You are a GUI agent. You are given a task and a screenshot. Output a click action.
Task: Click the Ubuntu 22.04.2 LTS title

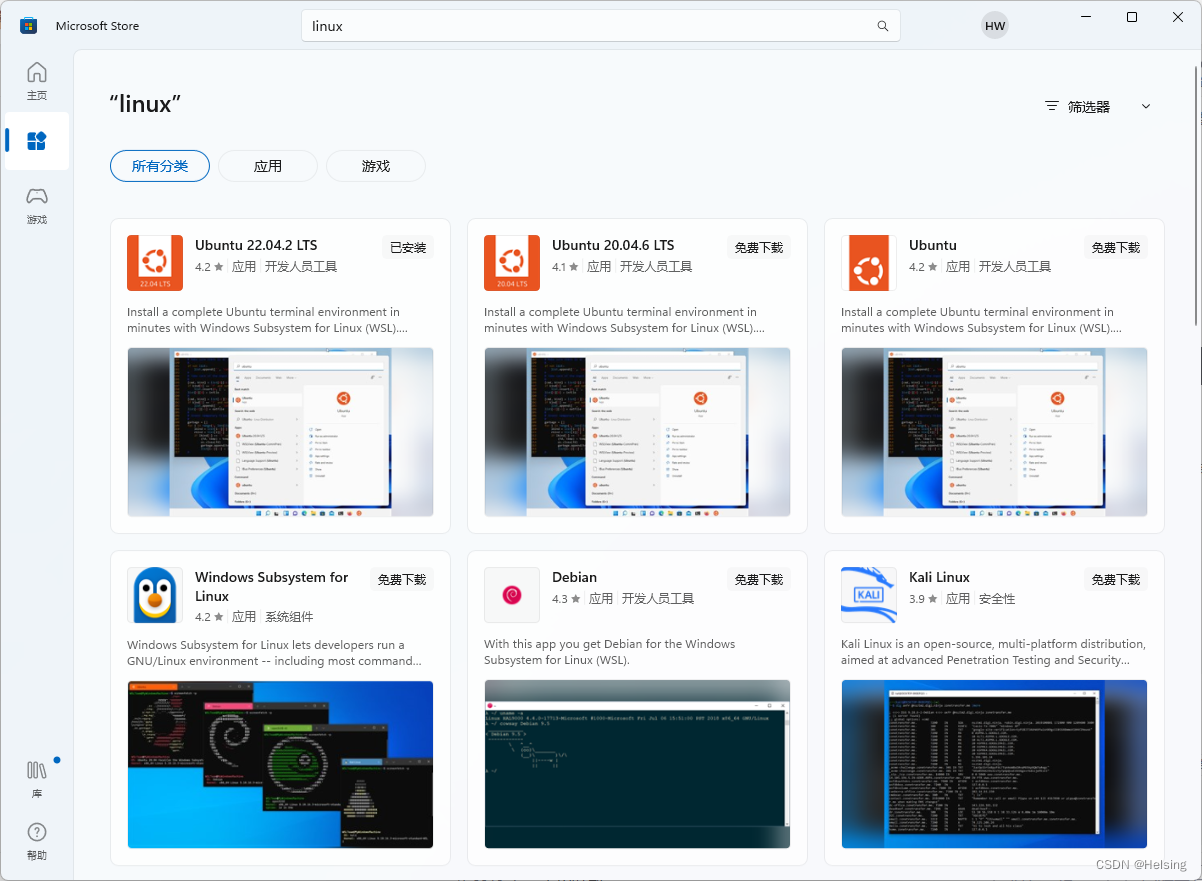[256, 245]
